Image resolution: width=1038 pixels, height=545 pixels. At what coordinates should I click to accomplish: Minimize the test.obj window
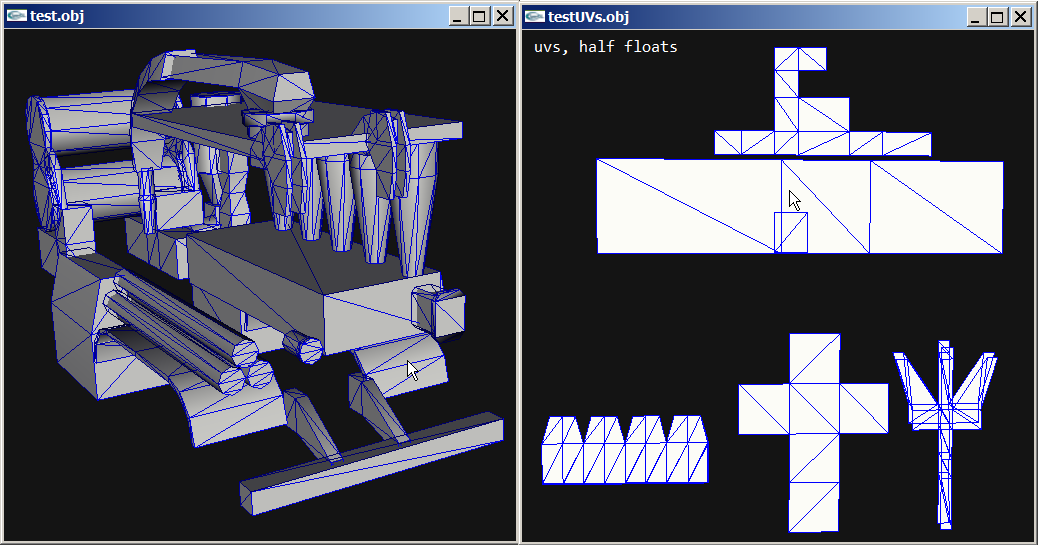click(x=459, y=17)
